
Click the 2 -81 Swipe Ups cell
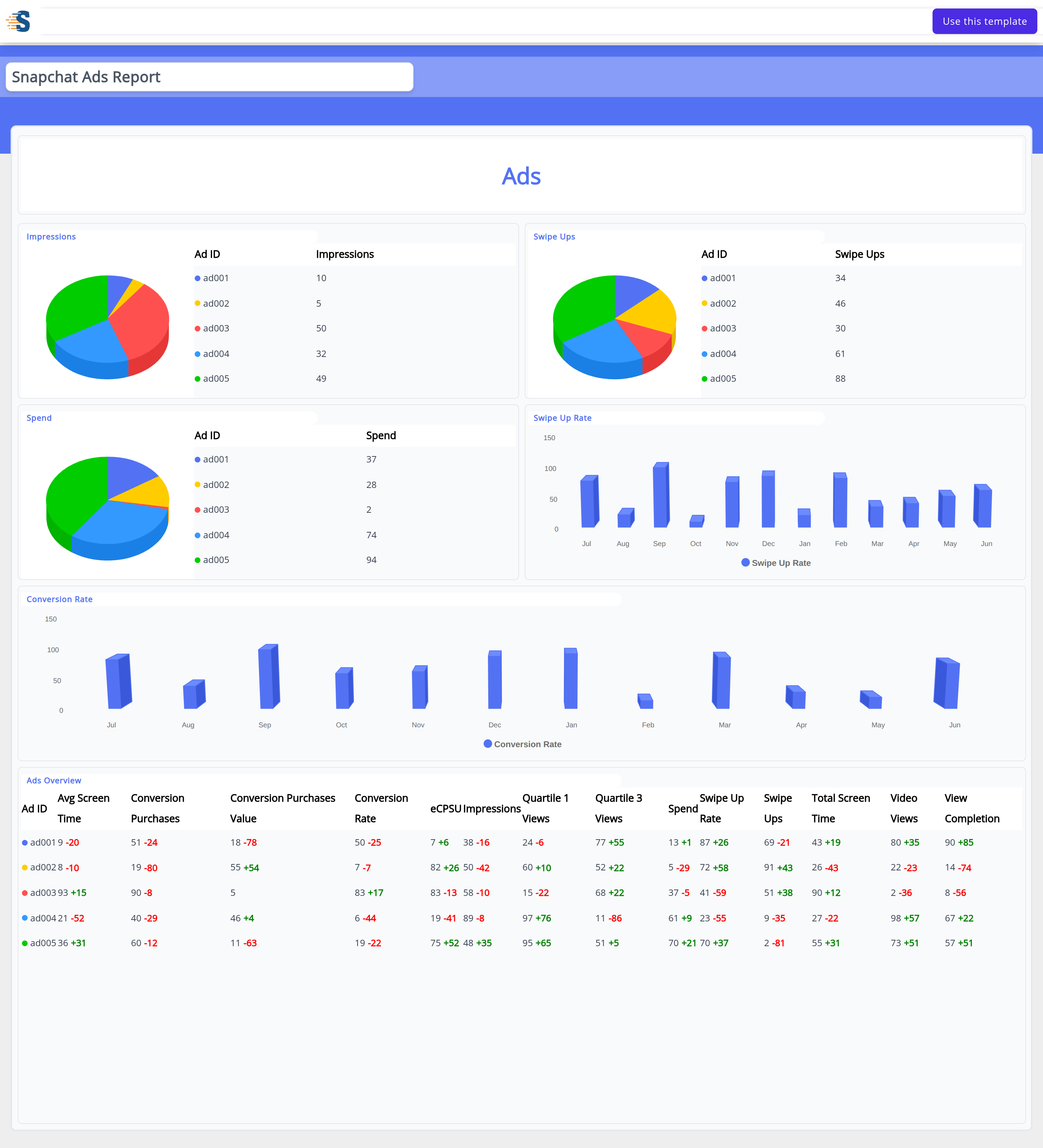pyautogui.click(x=774, y=943)
